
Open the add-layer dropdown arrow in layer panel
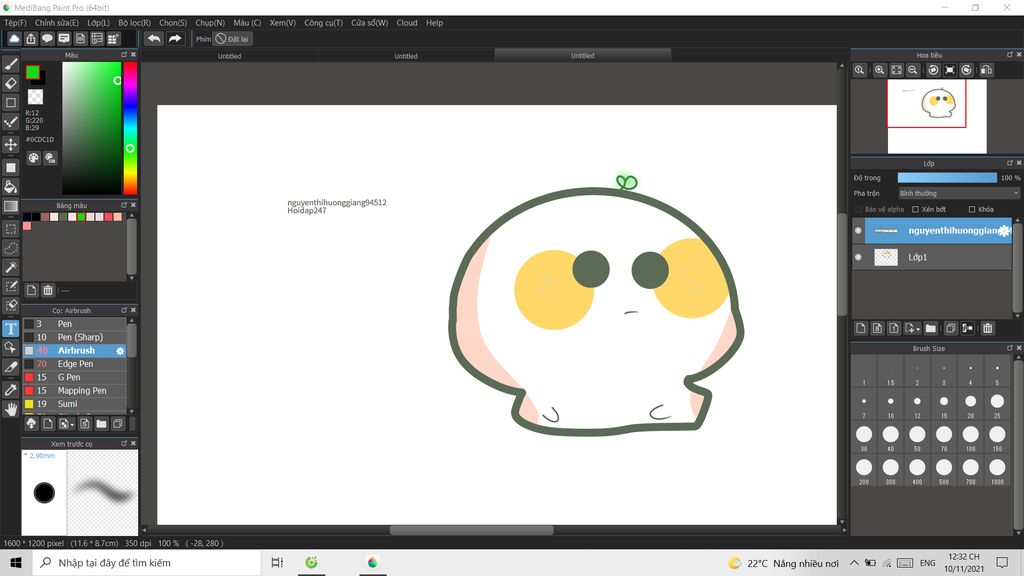coord(912,328)
